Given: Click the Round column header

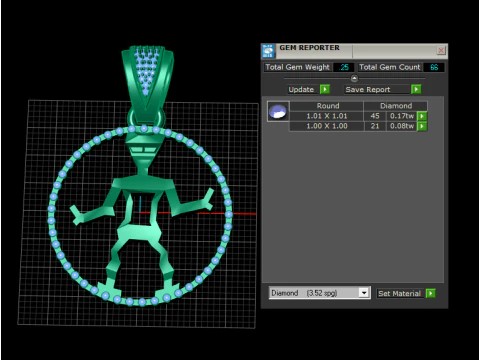Looking at the screenshot, I should 327,106.
